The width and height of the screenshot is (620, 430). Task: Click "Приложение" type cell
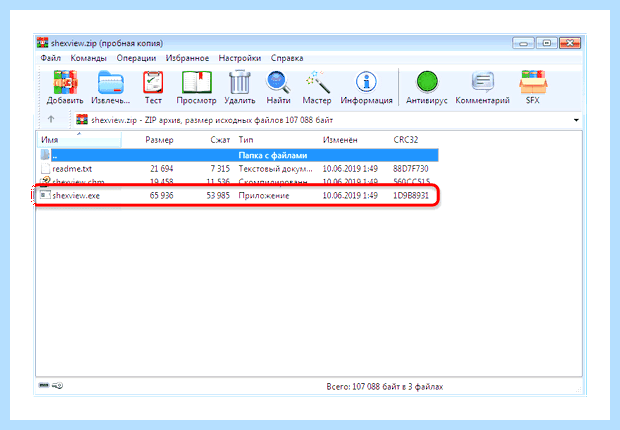click(x=264, y=195)
